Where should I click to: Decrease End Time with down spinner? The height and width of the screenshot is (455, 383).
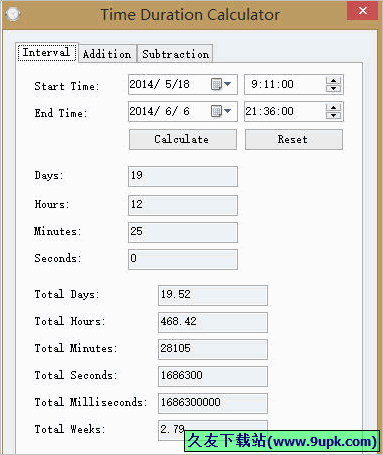pos(333,116)
